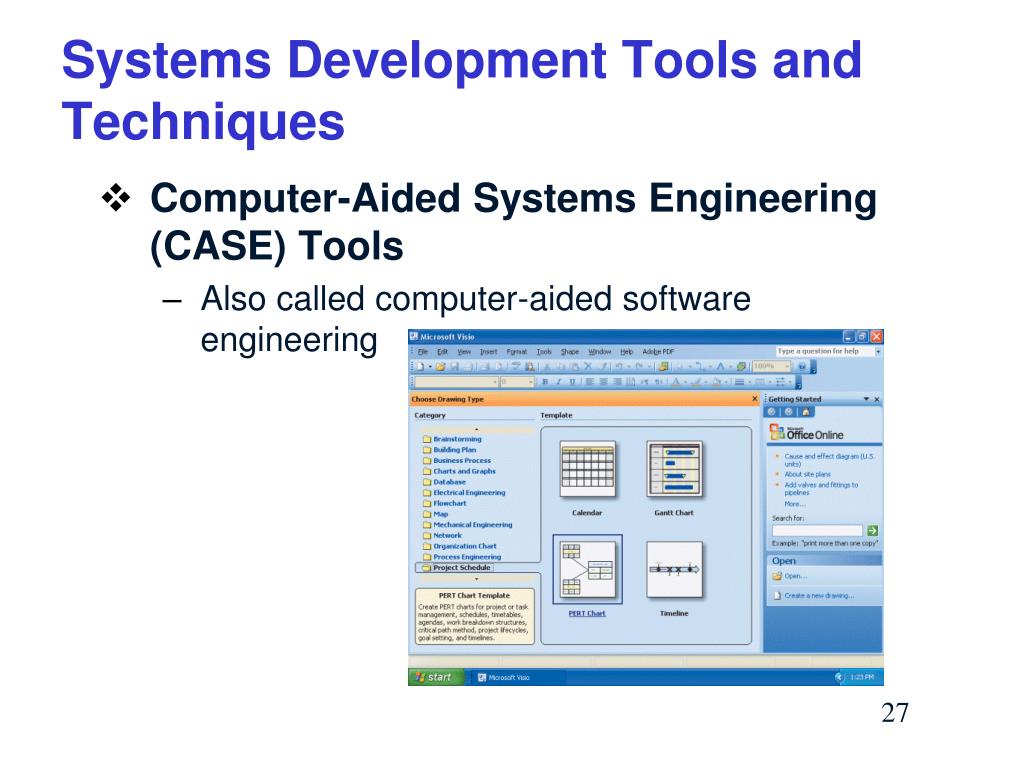
Task: Click the Text tool letter A icon
Action: pos(720,366)
